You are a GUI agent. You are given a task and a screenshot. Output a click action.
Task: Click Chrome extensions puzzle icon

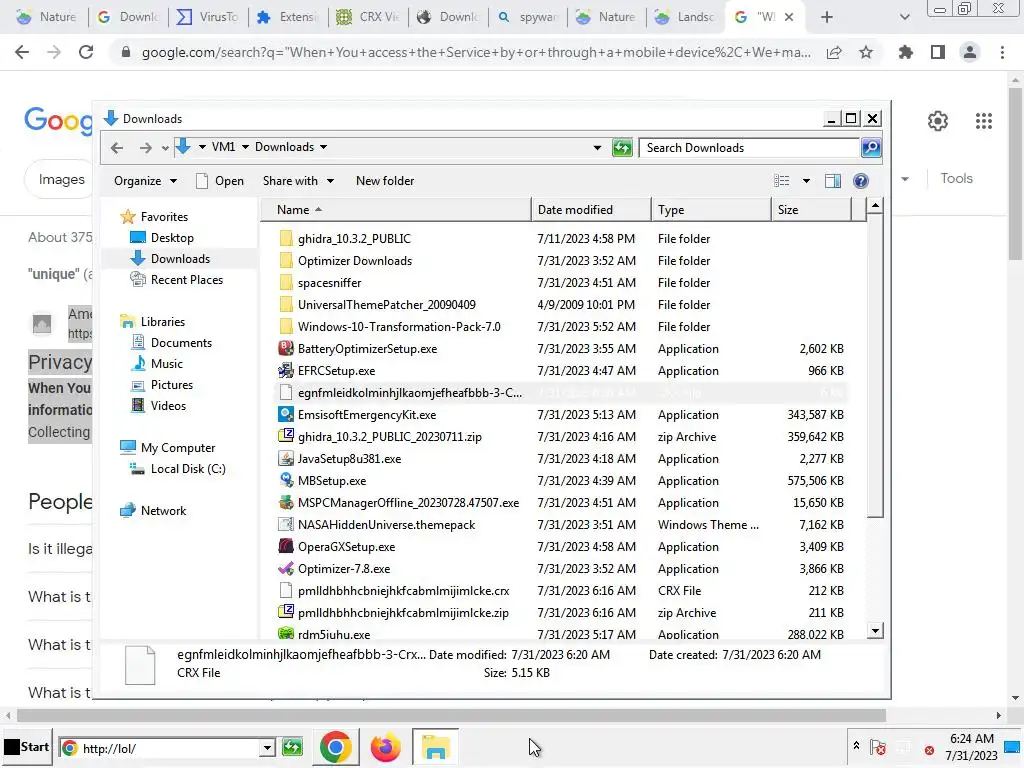pyautogui.click(x=905, y=52)
